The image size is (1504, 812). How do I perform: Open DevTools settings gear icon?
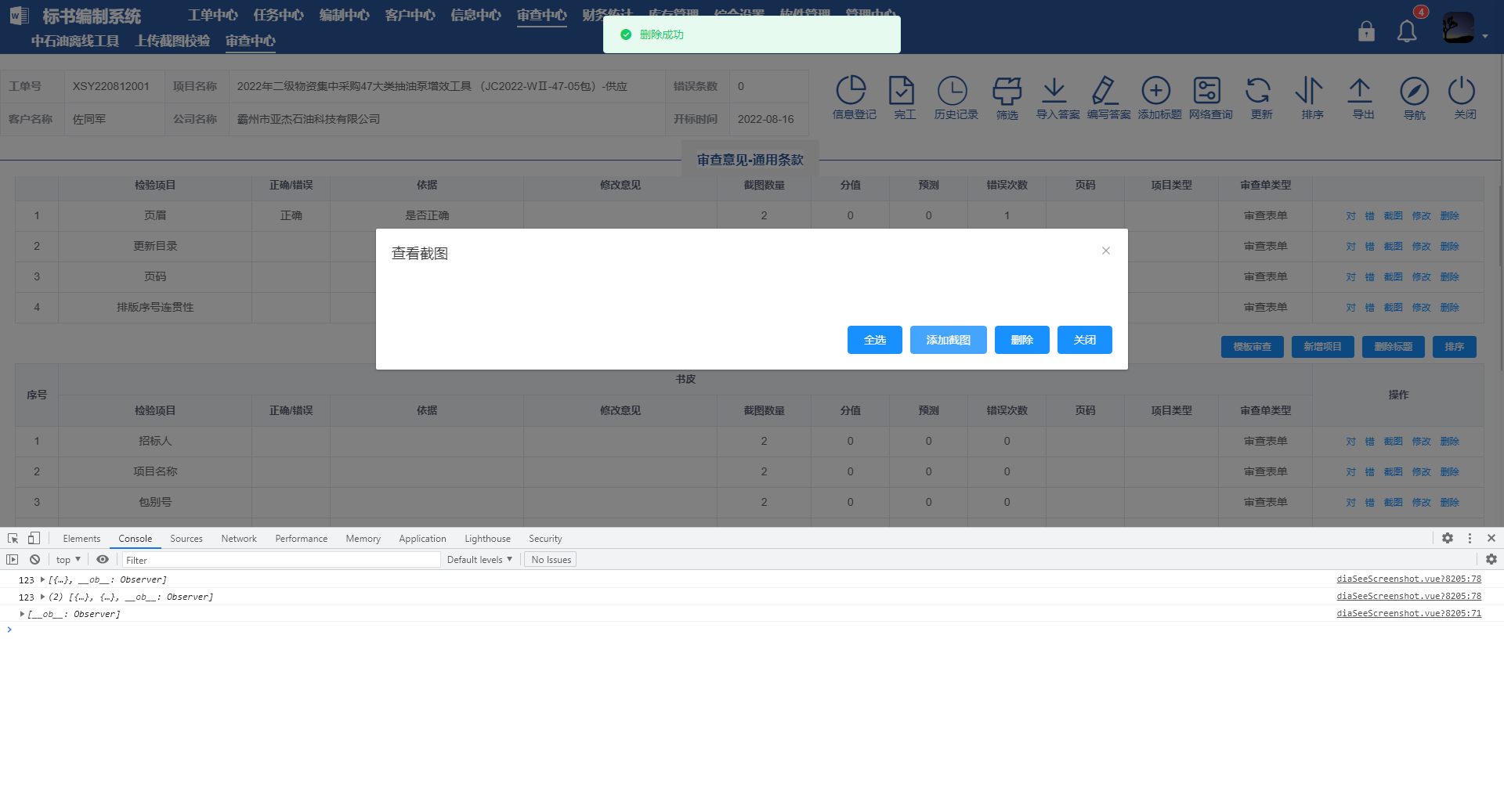[1448, 538]
